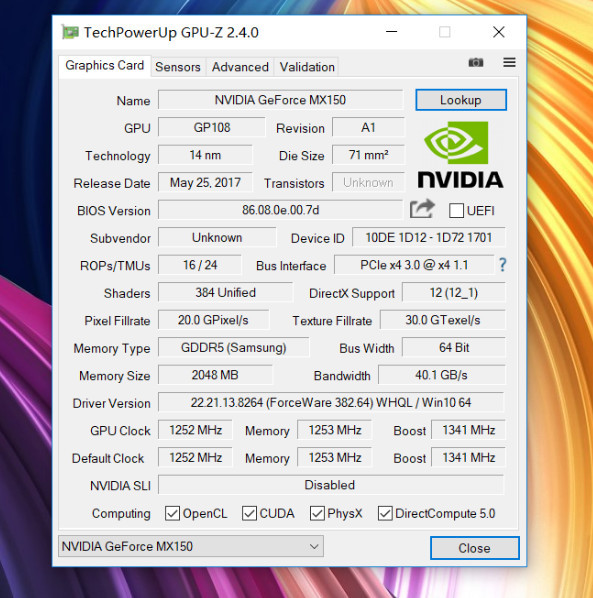The height and width of the screenshot is (598, 593).
Task: Click the Default Clock row Boost 1341 MHz field
Action: [469, 457]
